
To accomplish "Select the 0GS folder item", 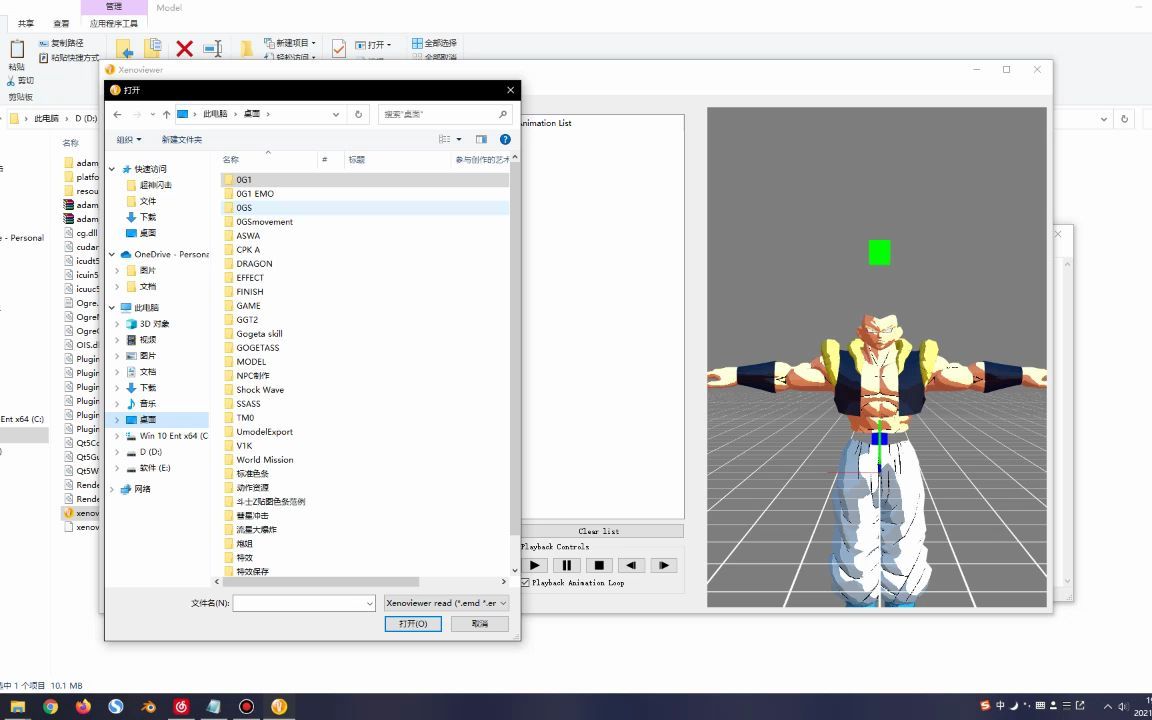I will 243,207.
